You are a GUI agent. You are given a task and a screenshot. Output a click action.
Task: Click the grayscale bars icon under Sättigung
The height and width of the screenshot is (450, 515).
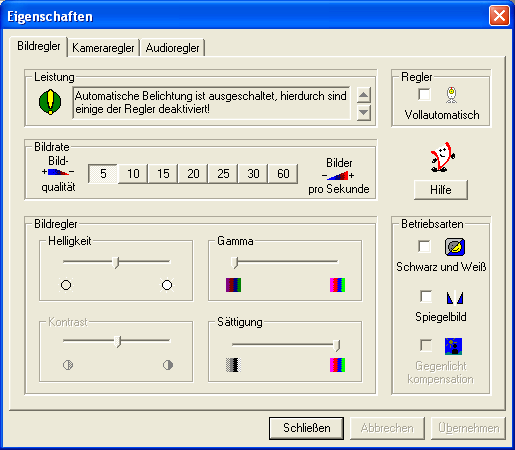(233, 365)
